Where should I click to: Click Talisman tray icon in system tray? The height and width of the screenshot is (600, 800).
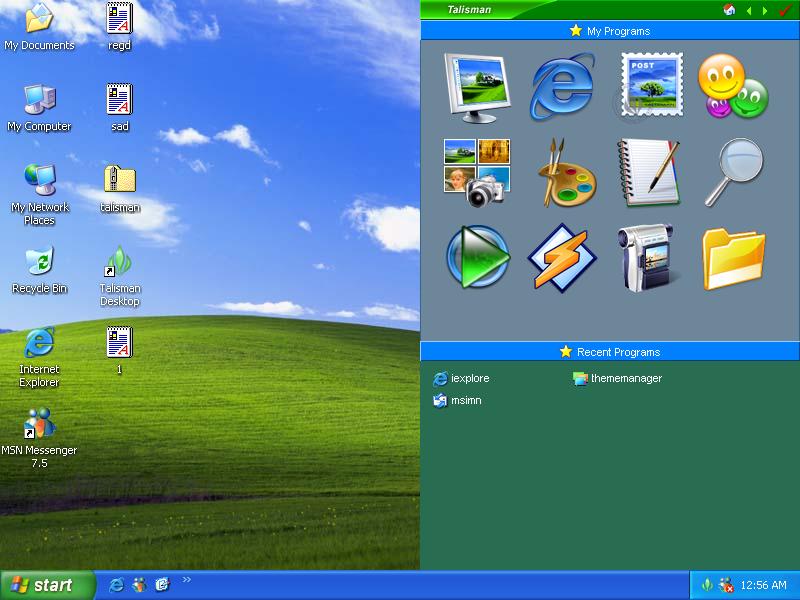click(x=707, y=585)
